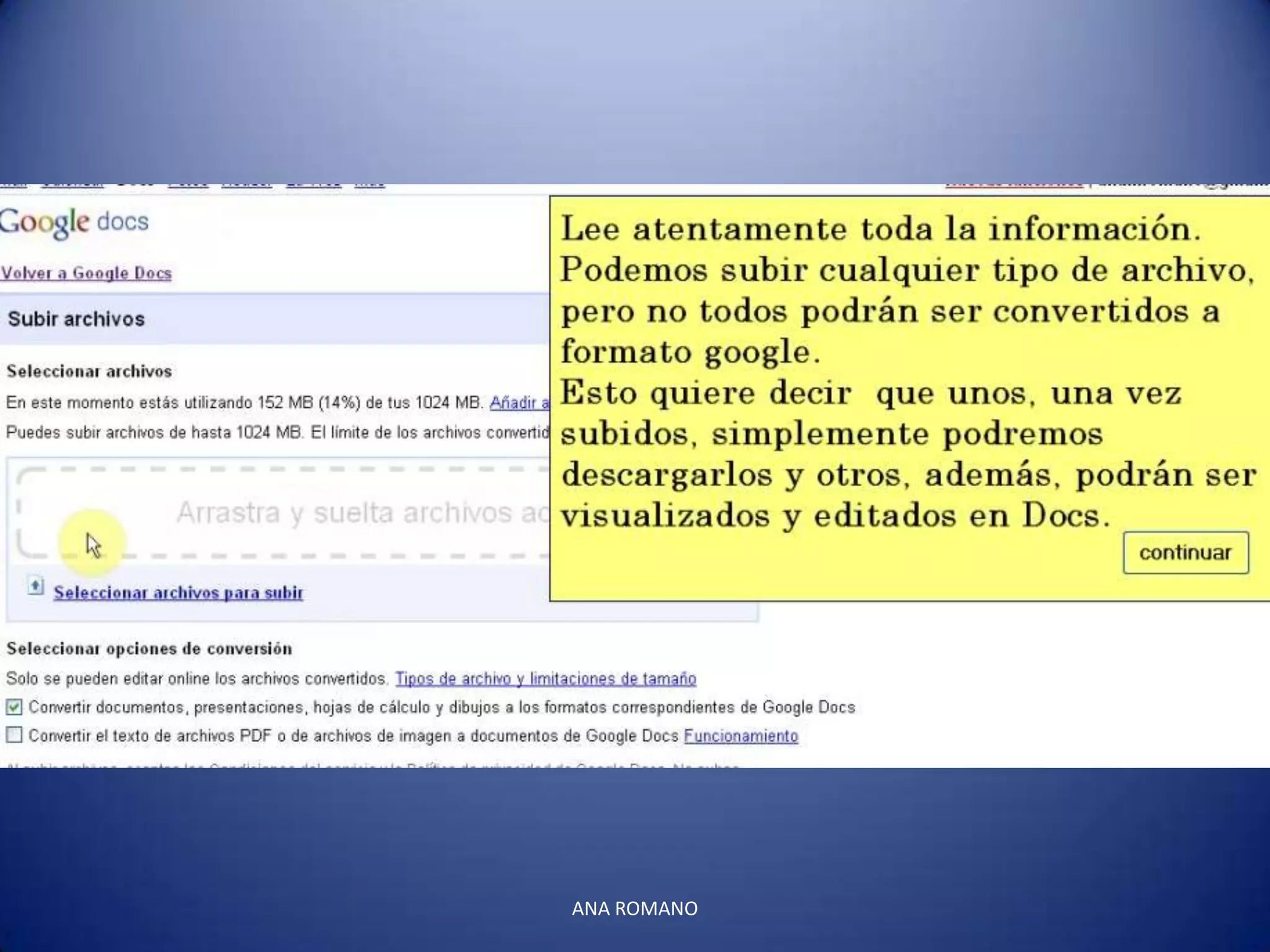Click the Seleccionar archivos heading
The image size is (1270, 952).
(x=89, y=371)
